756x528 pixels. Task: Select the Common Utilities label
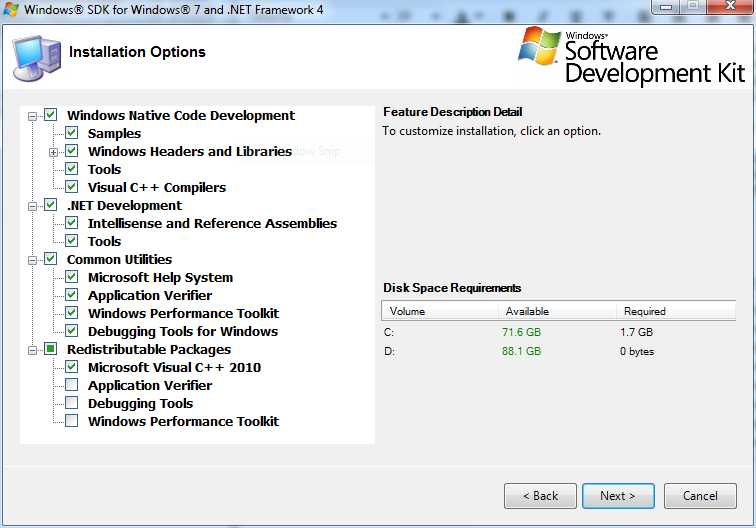click(x=119, y=259)
